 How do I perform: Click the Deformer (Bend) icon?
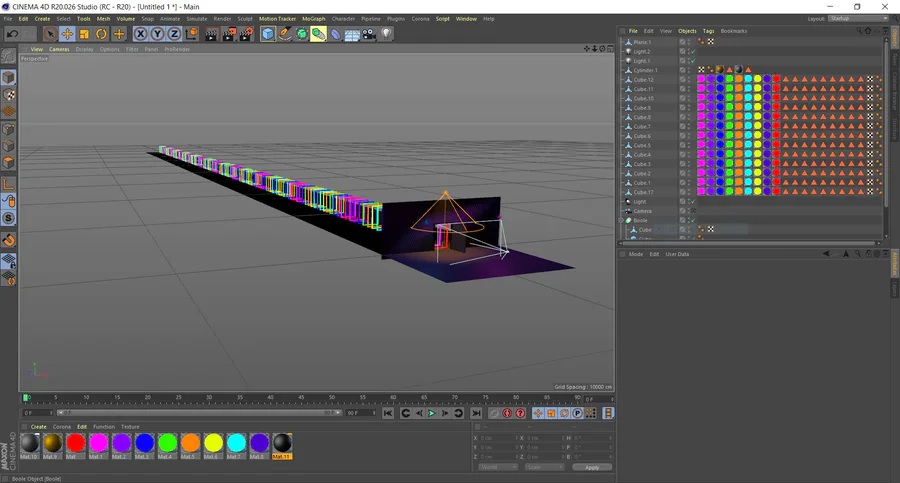336,34
